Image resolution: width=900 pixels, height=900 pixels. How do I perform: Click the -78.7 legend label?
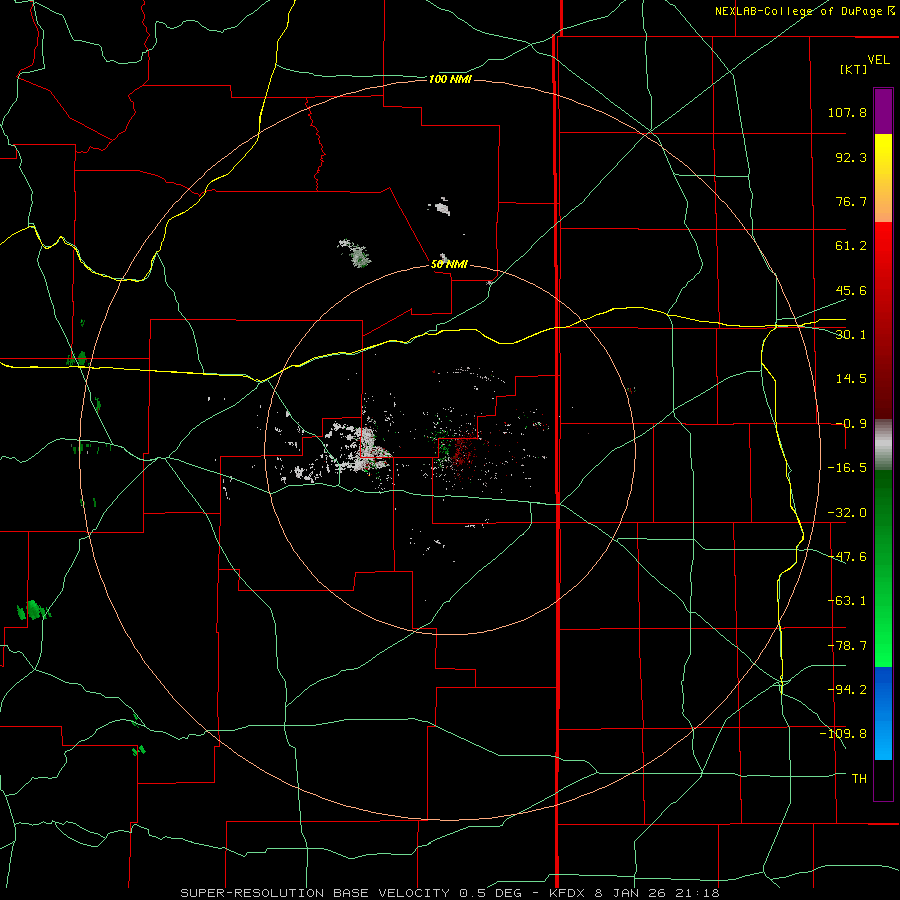847,646
